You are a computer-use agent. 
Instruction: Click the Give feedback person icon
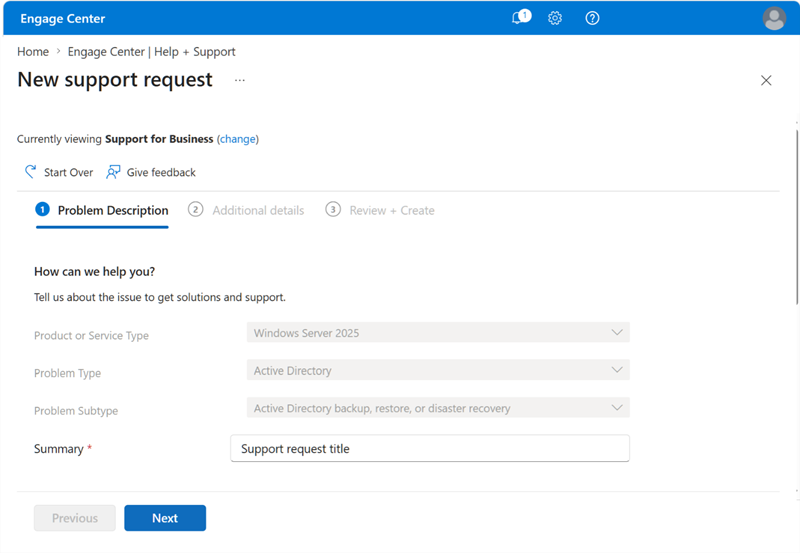113,172
